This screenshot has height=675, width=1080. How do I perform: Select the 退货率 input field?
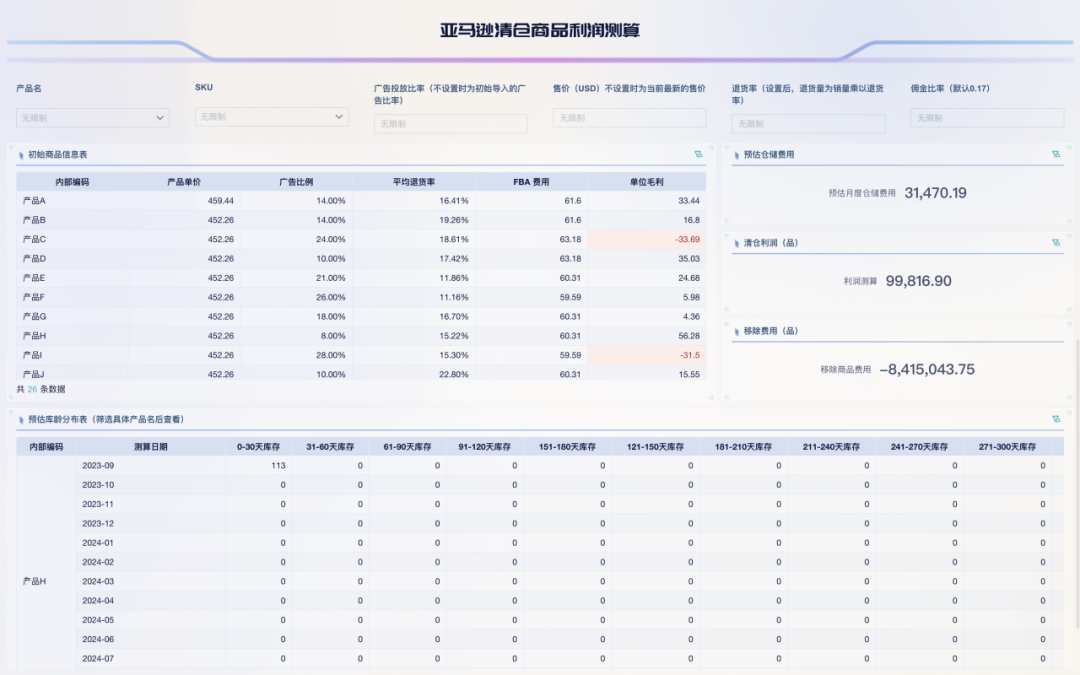808,124
